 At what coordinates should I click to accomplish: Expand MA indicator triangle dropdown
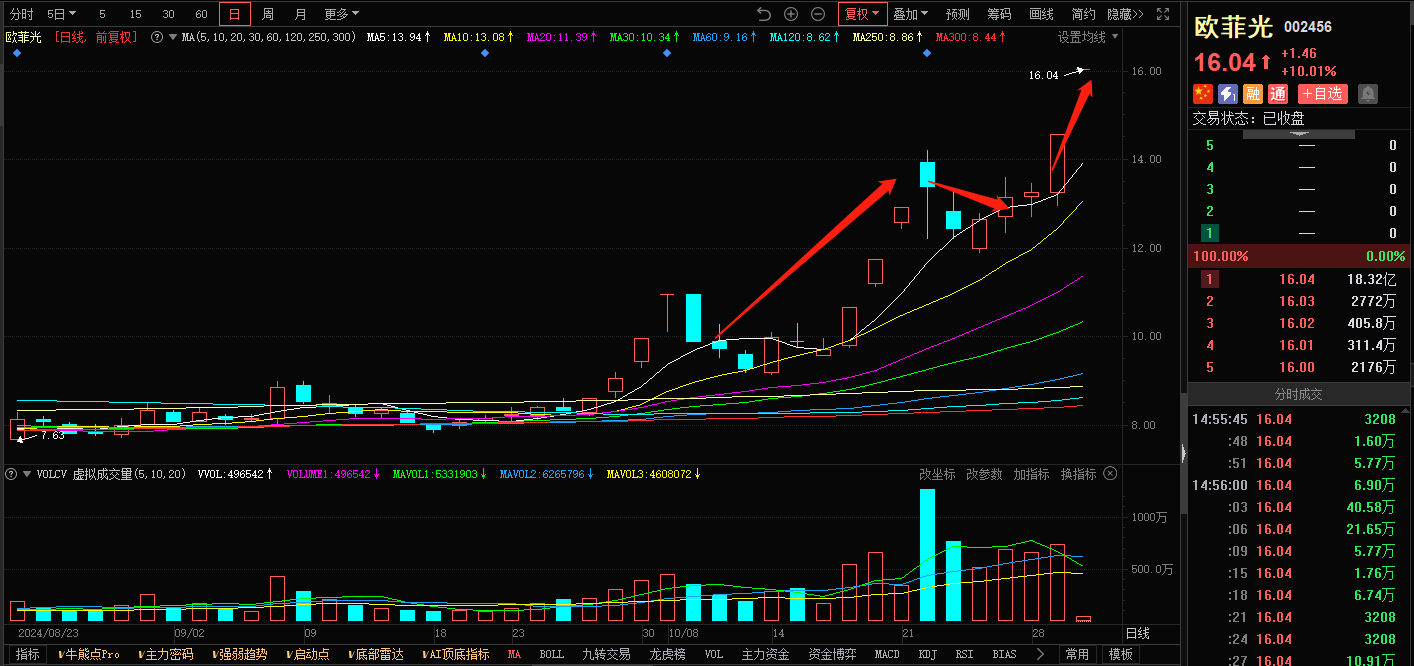[x=173, y=37]
